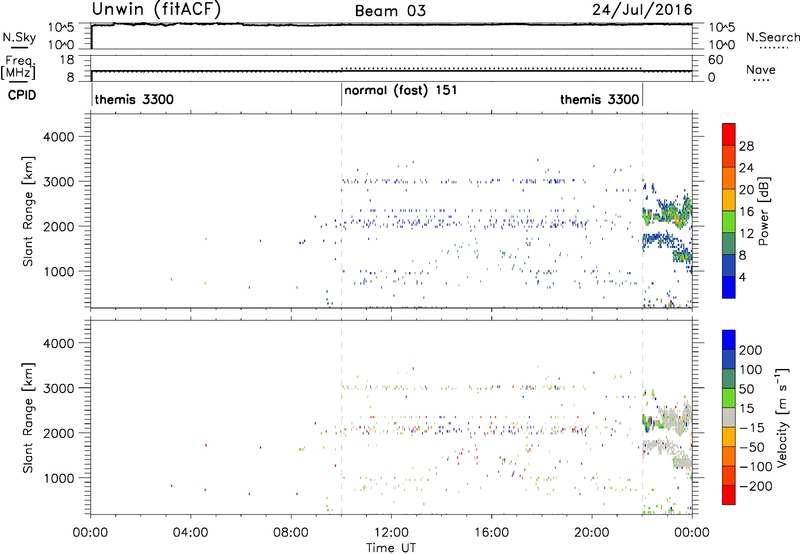Screen dimensions: 800x554
Task: Click the '200' label on the velocity colorbar
Action: pos(751,350)
